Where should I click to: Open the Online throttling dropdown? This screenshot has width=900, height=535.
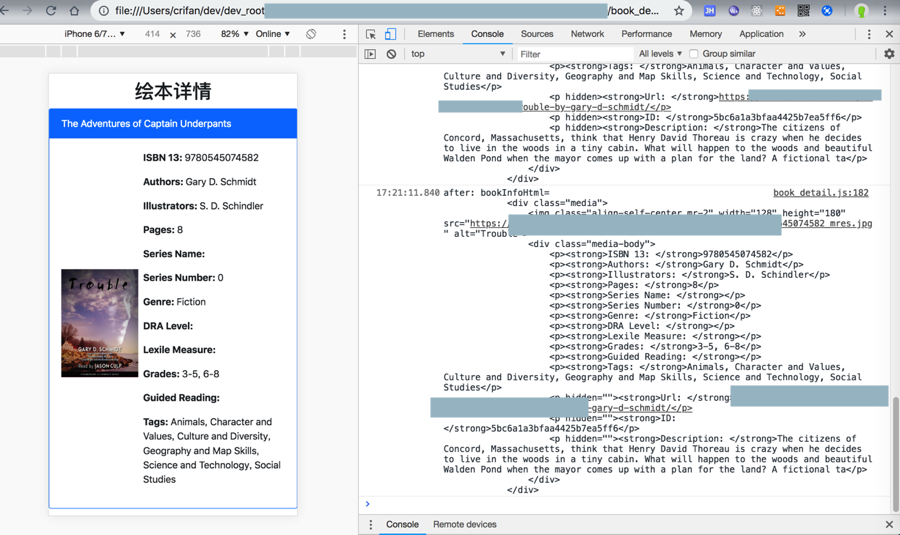273,34
